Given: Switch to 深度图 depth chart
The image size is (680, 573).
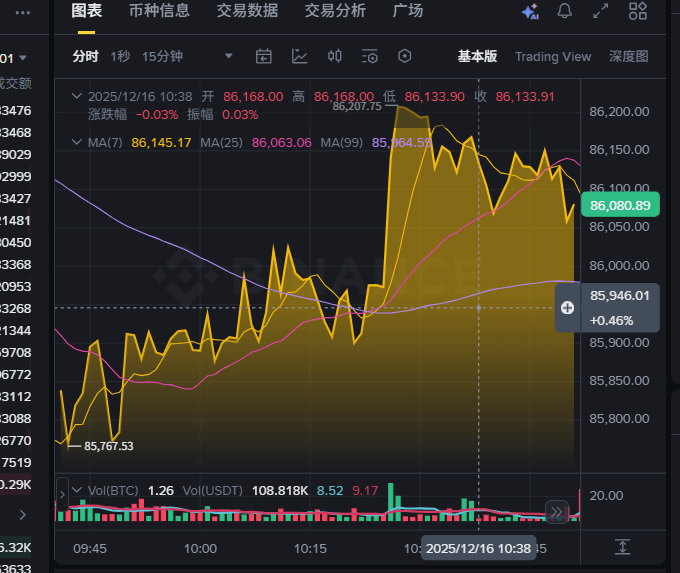Looking at the screenshot, I should [x=629, y=56].
